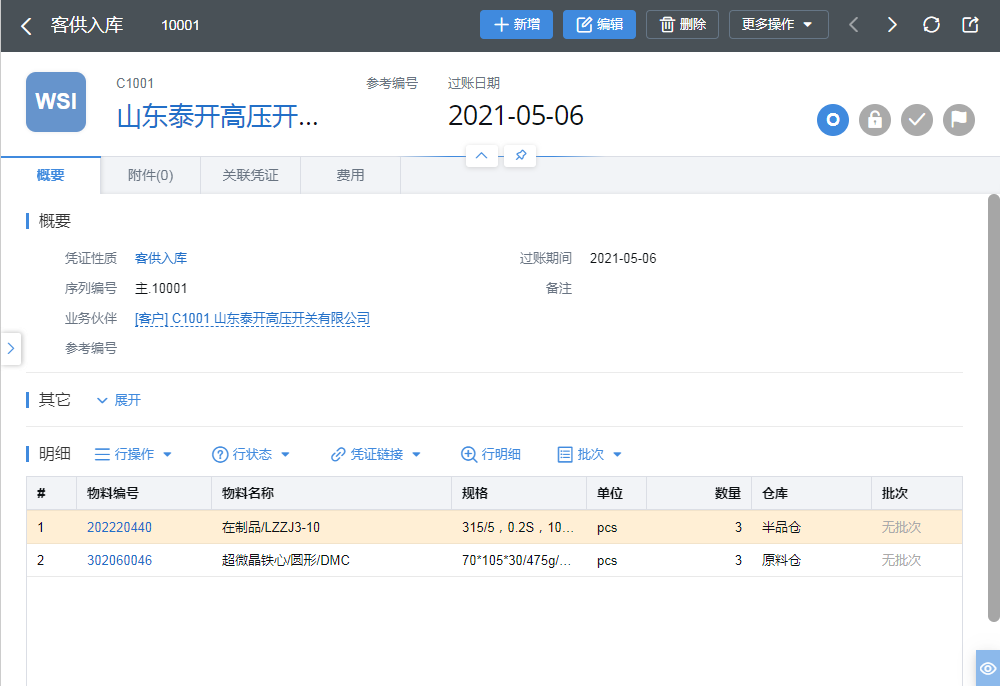Go to previous record arrow
1000x686 pixels.
853,25
